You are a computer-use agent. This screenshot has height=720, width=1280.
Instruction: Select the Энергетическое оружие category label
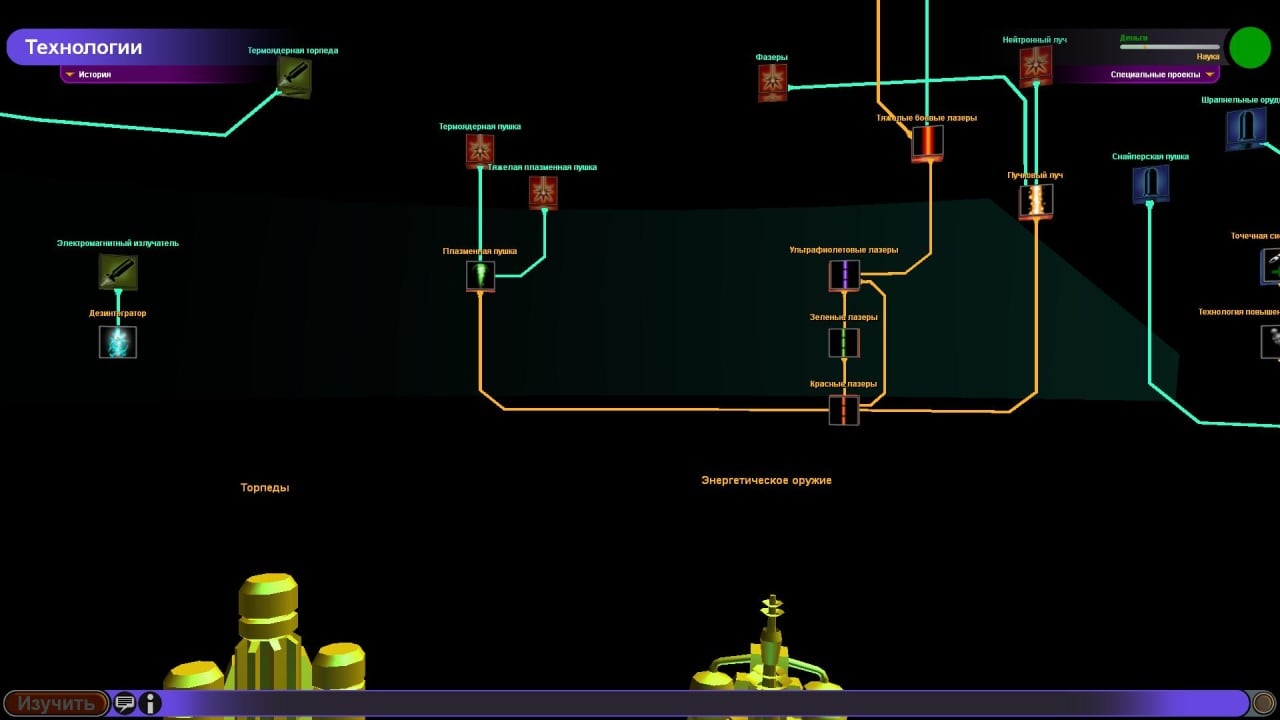(x=766, y=481)
